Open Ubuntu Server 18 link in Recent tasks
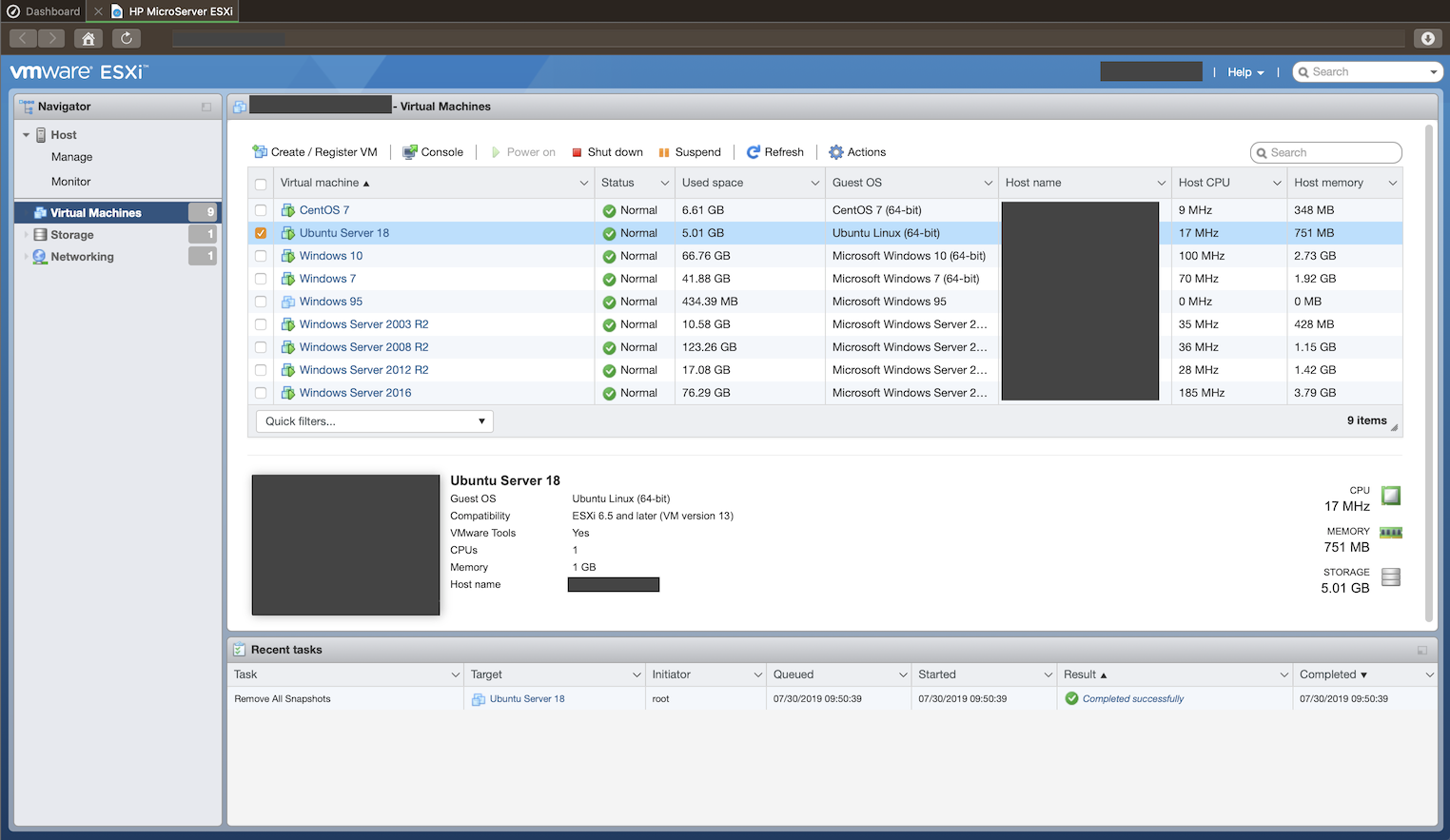Viewport: 1450px width, 840px height. pos(527,699)
